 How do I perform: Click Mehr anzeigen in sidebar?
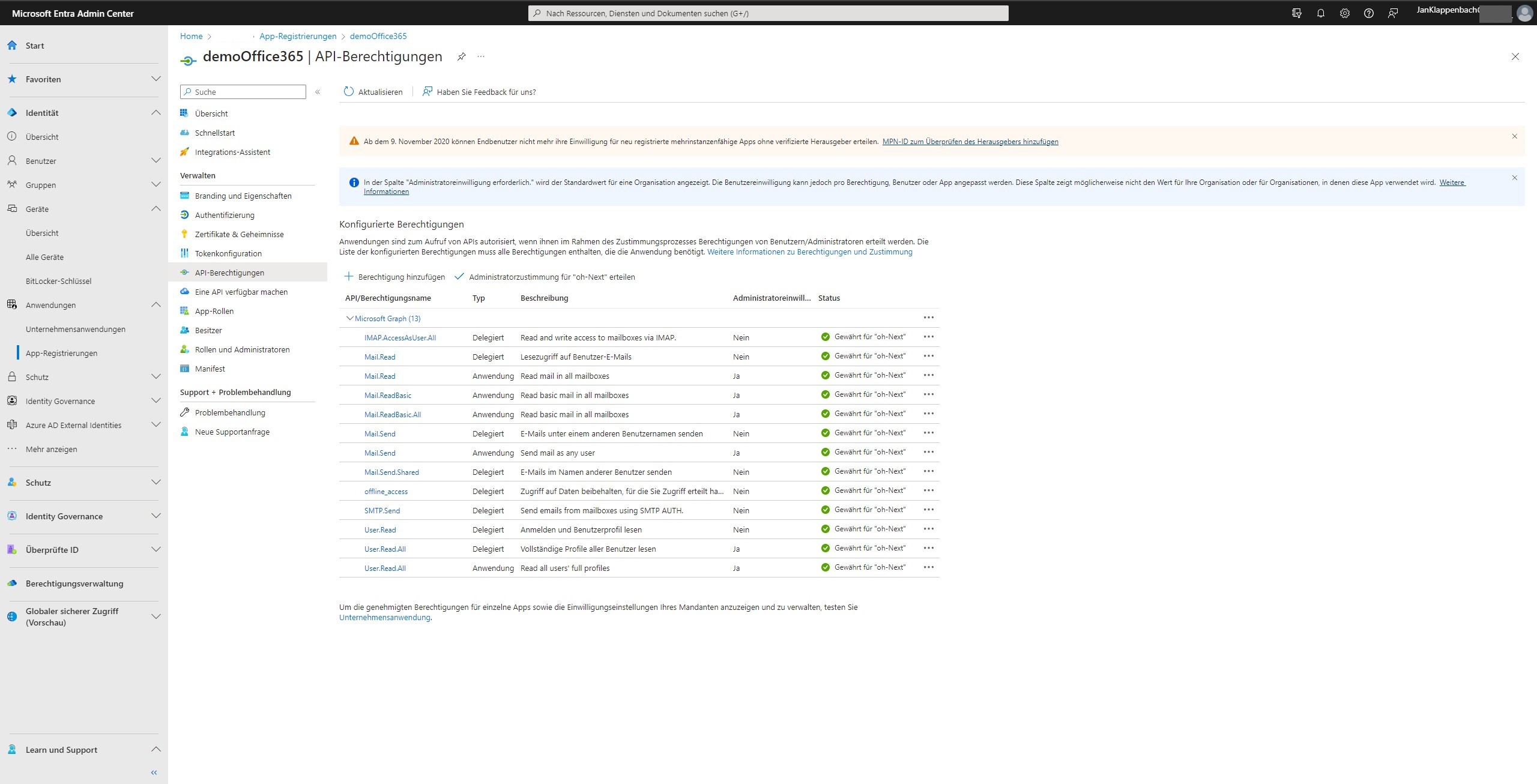tap(51, 449)
